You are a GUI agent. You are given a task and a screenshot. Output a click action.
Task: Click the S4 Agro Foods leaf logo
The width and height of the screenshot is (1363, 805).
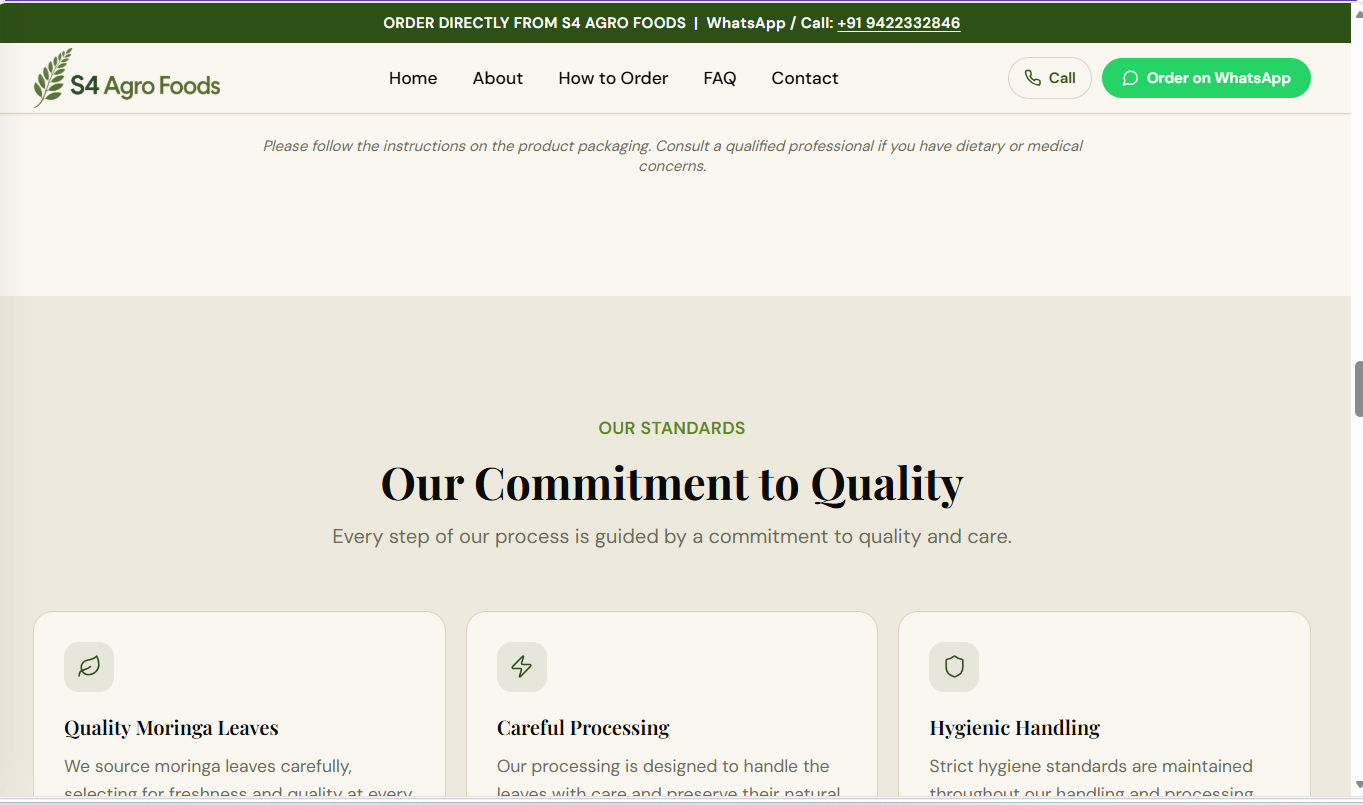click(127, 78)
